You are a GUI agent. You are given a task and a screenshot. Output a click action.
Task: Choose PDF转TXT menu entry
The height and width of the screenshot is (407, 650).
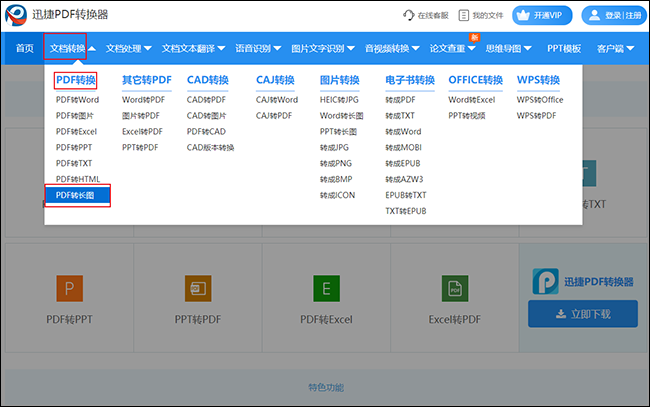(74, 163)
